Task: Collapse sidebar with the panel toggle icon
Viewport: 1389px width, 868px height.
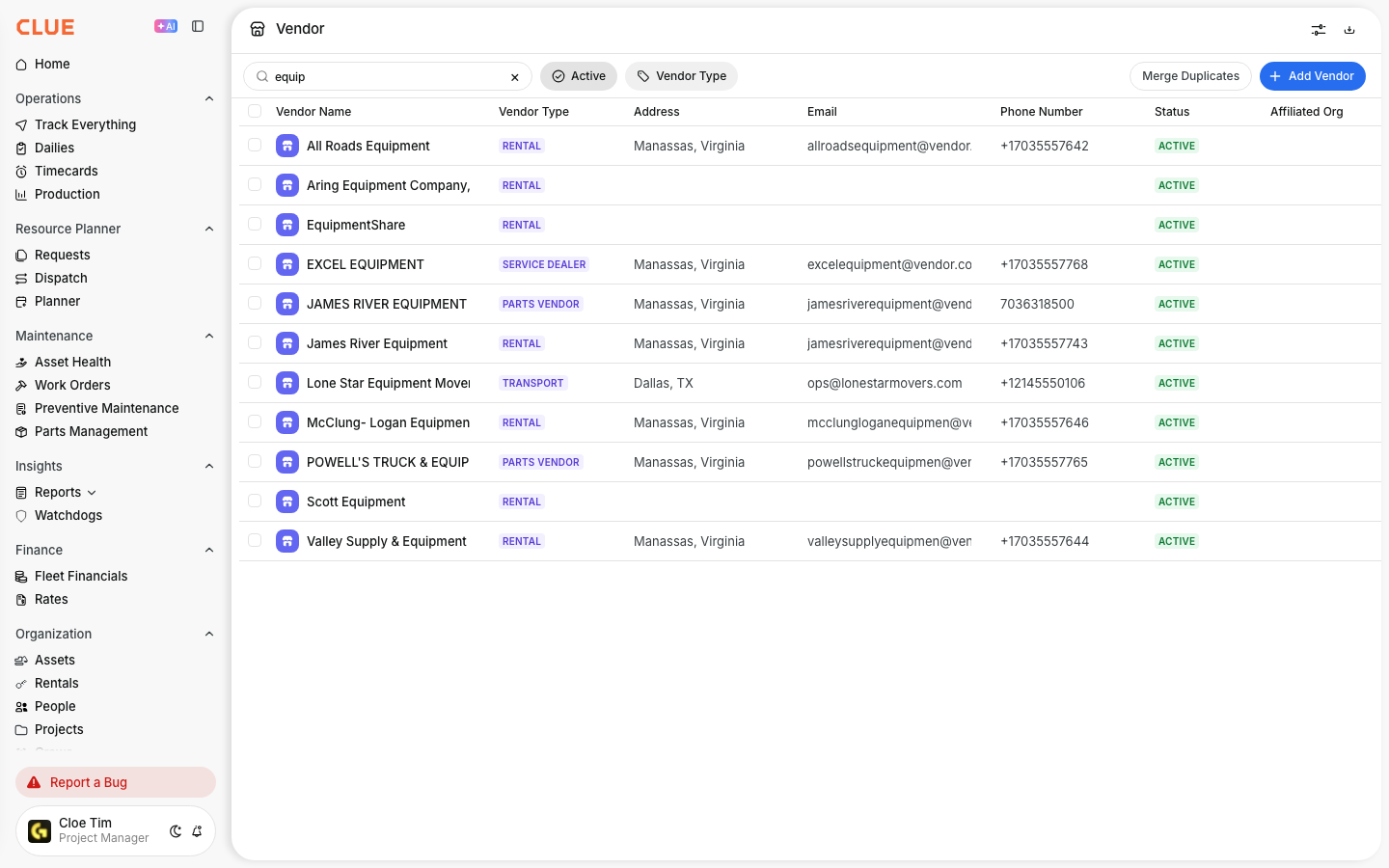Action: (x=198, y=27)
